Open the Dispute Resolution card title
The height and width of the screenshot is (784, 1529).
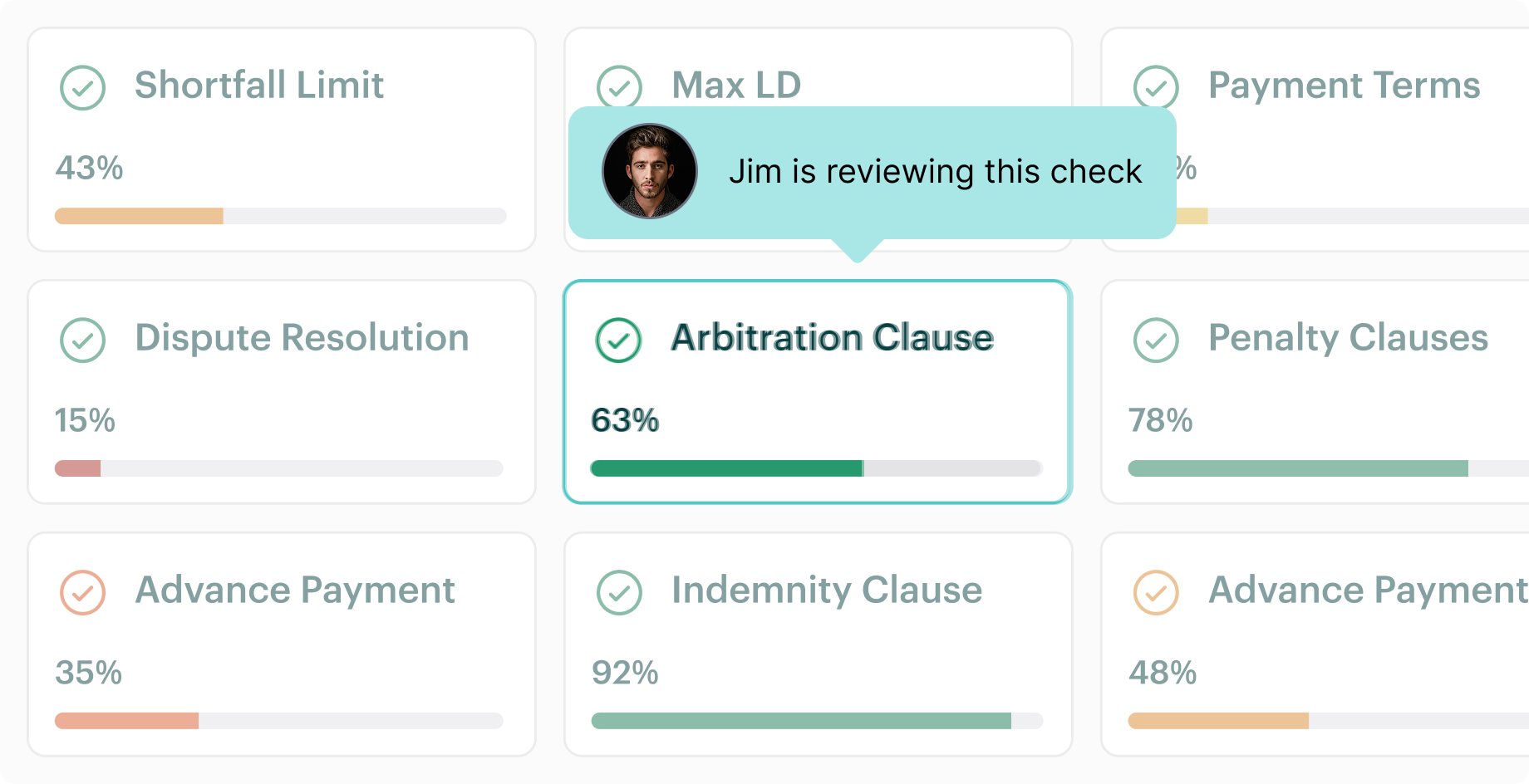[x=302, y=338]
